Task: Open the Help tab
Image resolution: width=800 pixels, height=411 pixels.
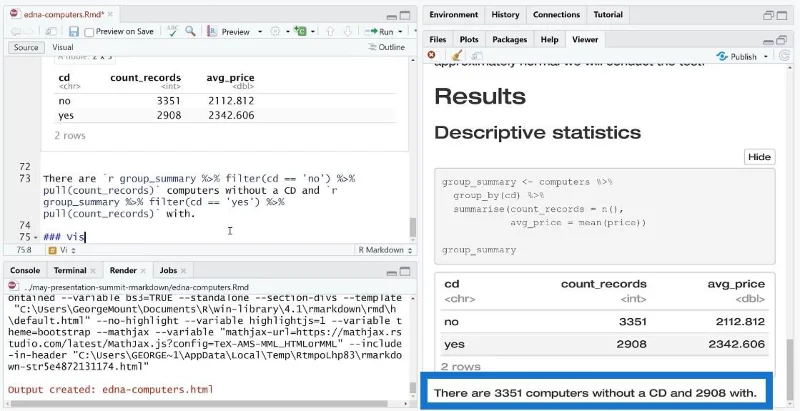Action: click(549, 39)
